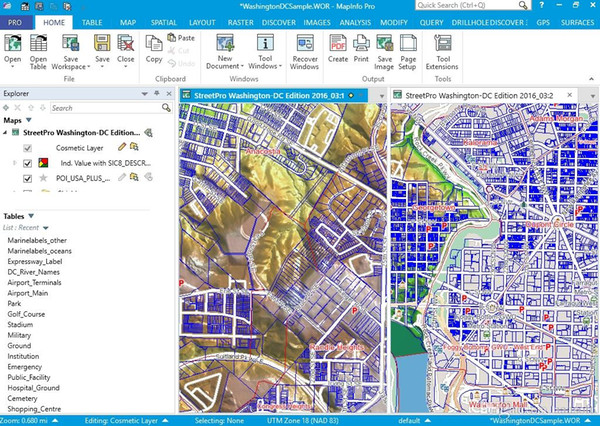600x426 pixels.
Task: Toggle the Ind. Value with SIC8_DESCR checkbox
Action: click(27, 163)
